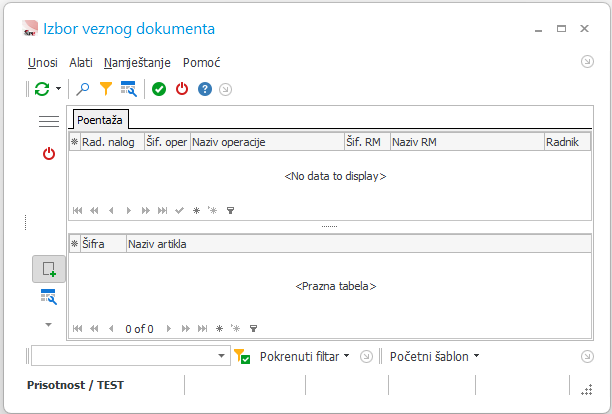Open the refresh button dropdown arrow
Viewport: 612px width, 414px height.
pyautogui.click(x=58, y=89)
